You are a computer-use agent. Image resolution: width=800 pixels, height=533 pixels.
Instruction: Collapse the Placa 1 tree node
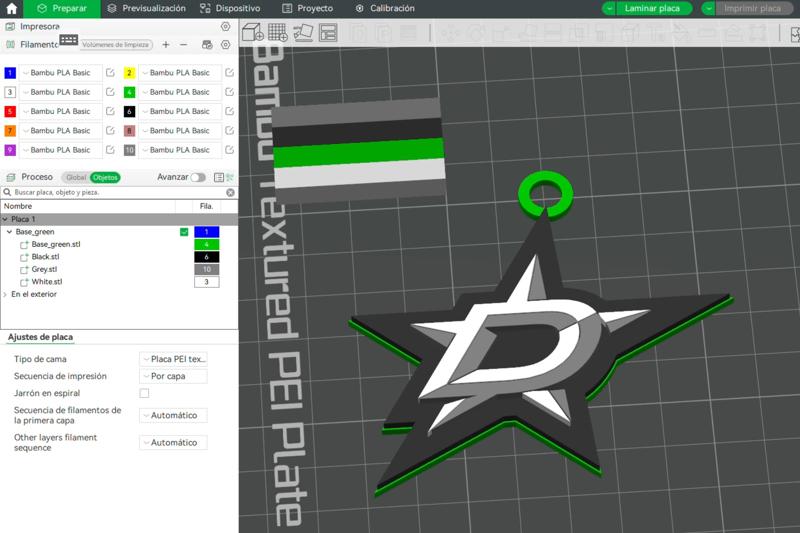(x=5, y=219)
